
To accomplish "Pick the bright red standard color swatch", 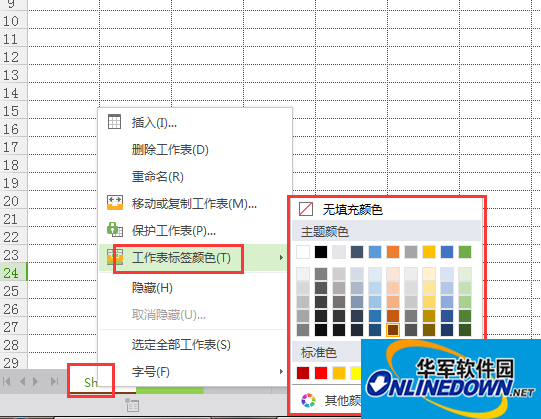I will click(321, 373).
